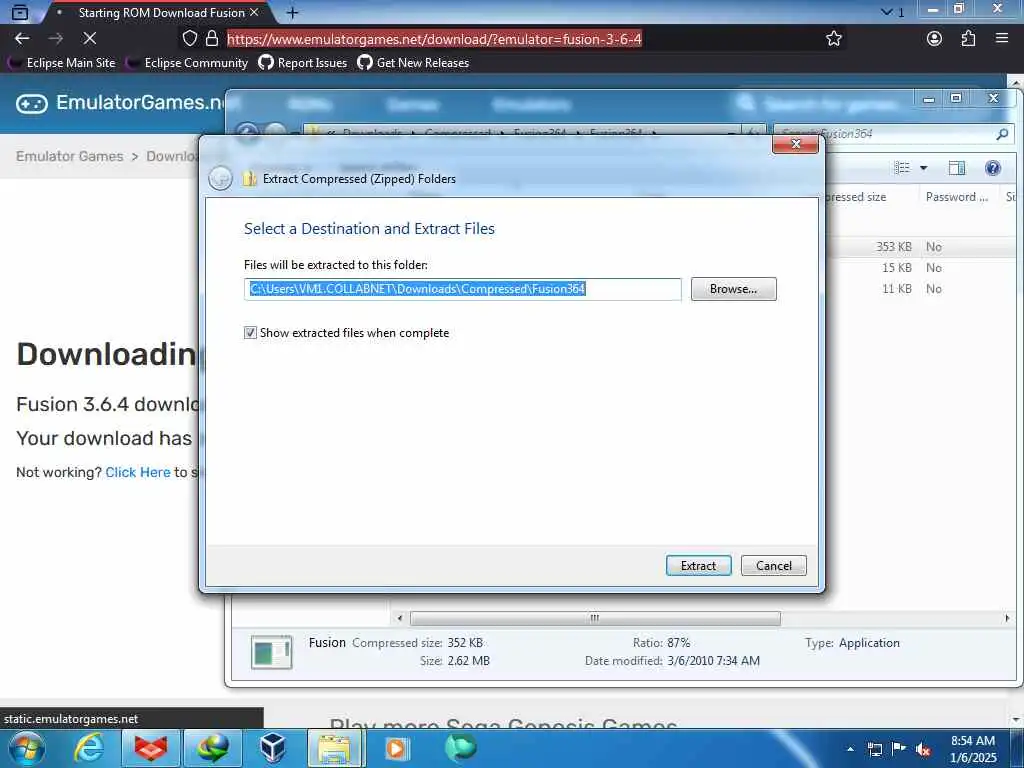Open Eclipse Main Site bookmark
The width and height of the screenshot is (1024, 768).
[x=62, y=63]
